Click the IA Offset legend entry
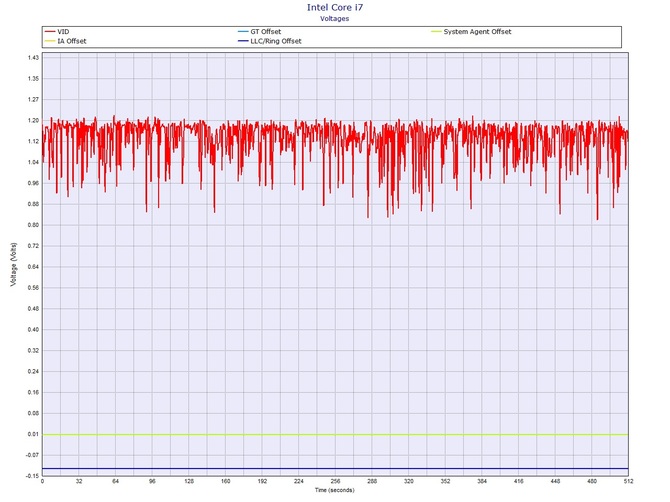Screen dimensions: 670x502 pos(65,41)
